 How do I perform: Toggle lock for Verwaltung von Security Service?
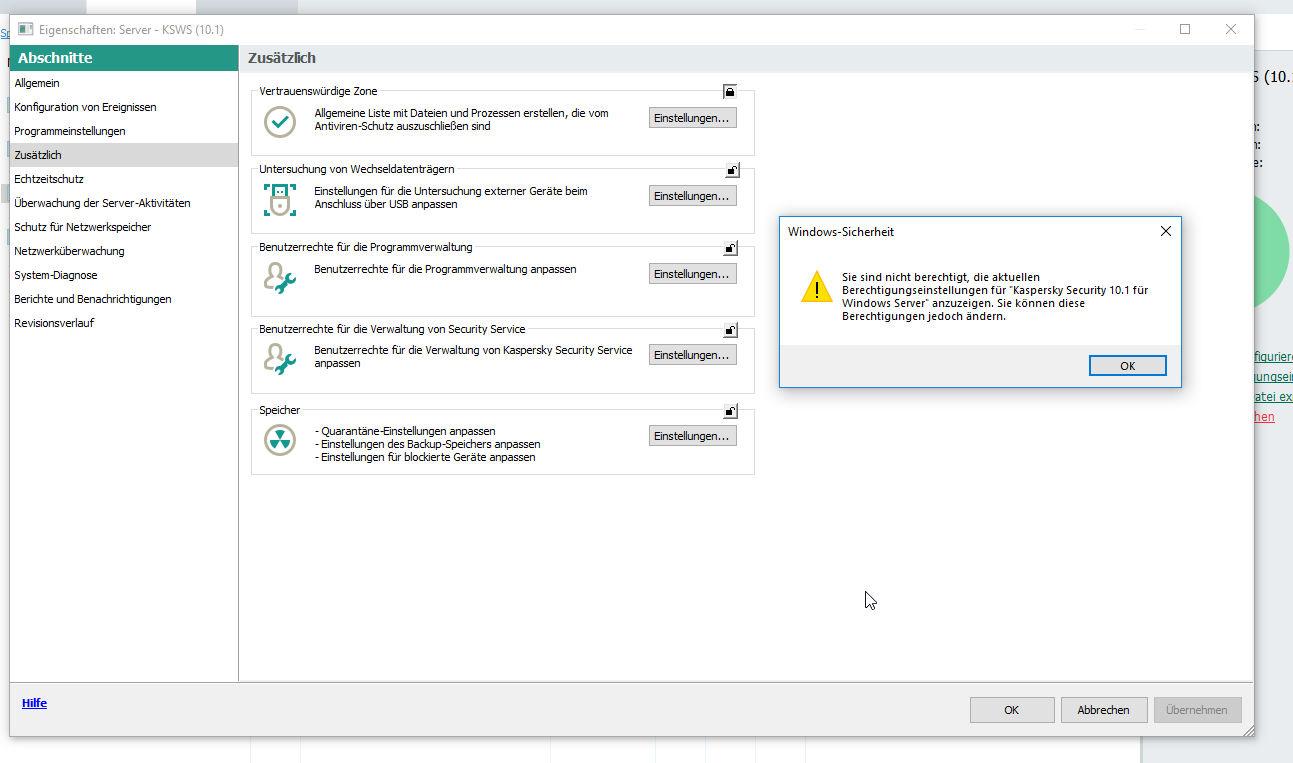point(731,330)
